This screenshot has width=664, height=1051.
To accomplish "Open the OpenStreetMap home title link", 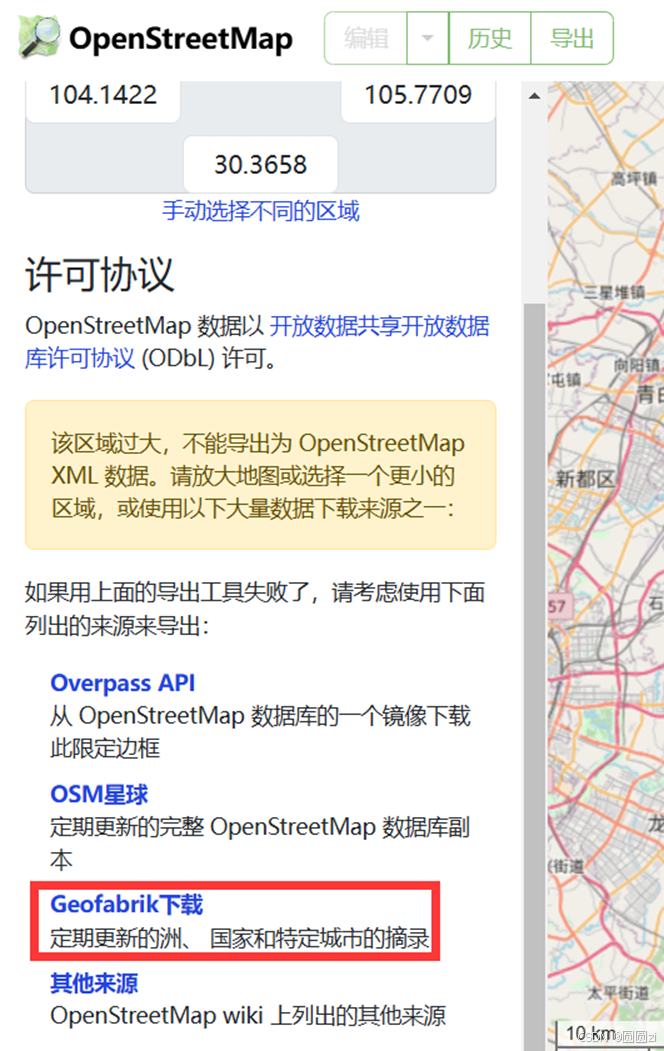I will [180, 39].
